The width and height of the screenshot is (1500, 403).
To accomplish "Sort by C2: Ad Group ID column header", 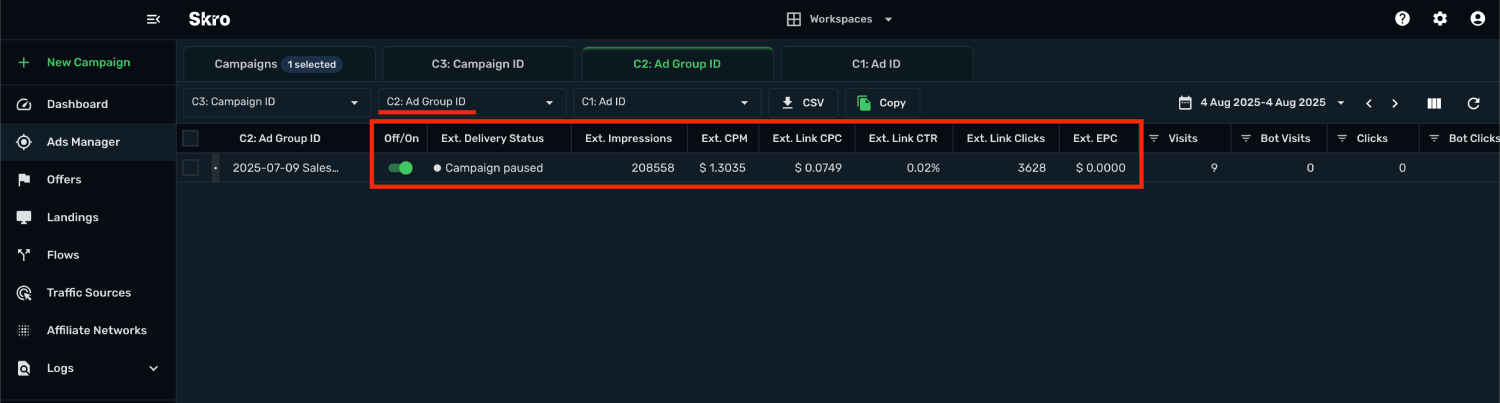I will [280, 138].
